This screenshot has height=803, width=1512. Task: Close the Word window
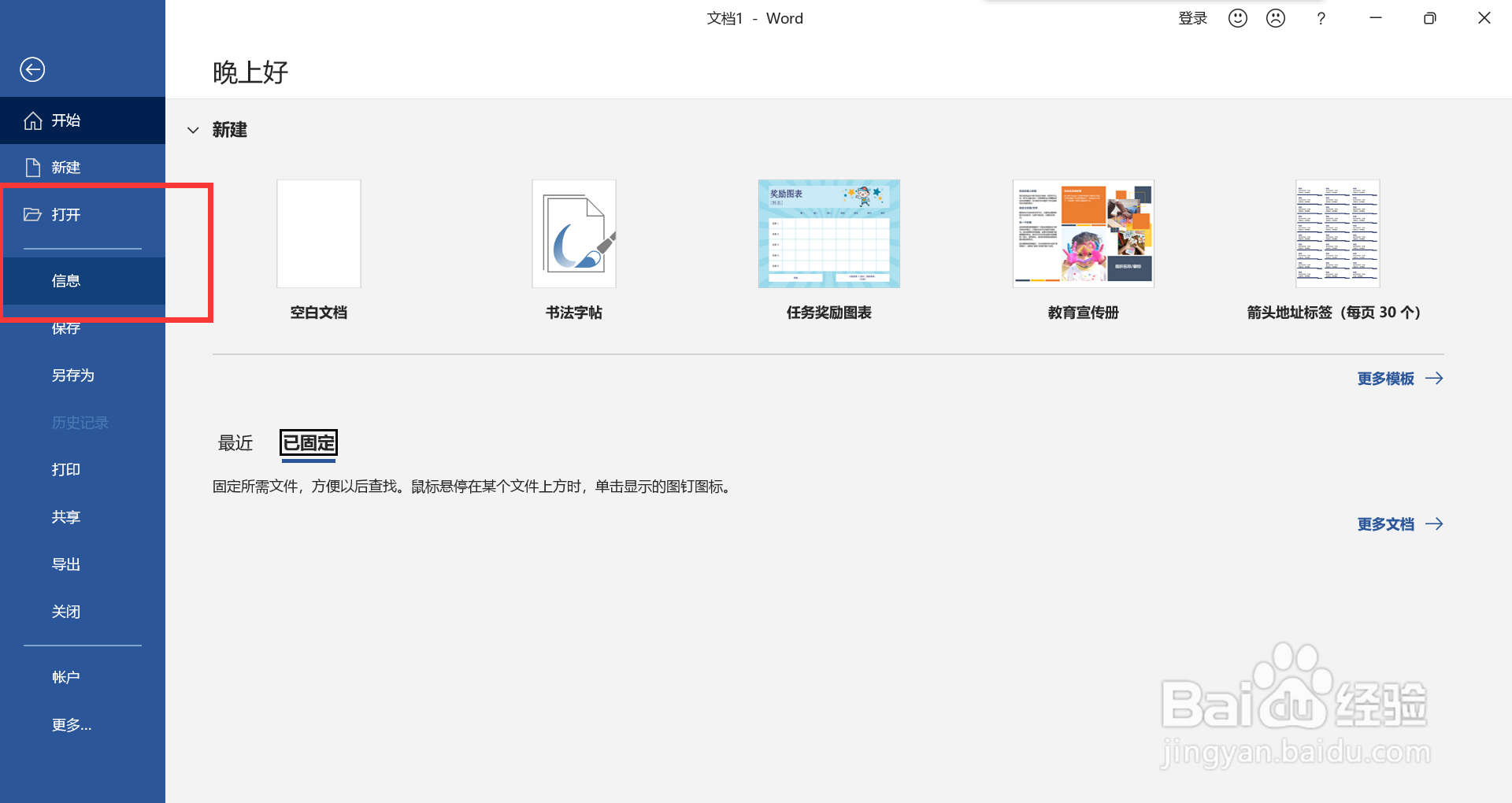click(x=1484, y=18)
